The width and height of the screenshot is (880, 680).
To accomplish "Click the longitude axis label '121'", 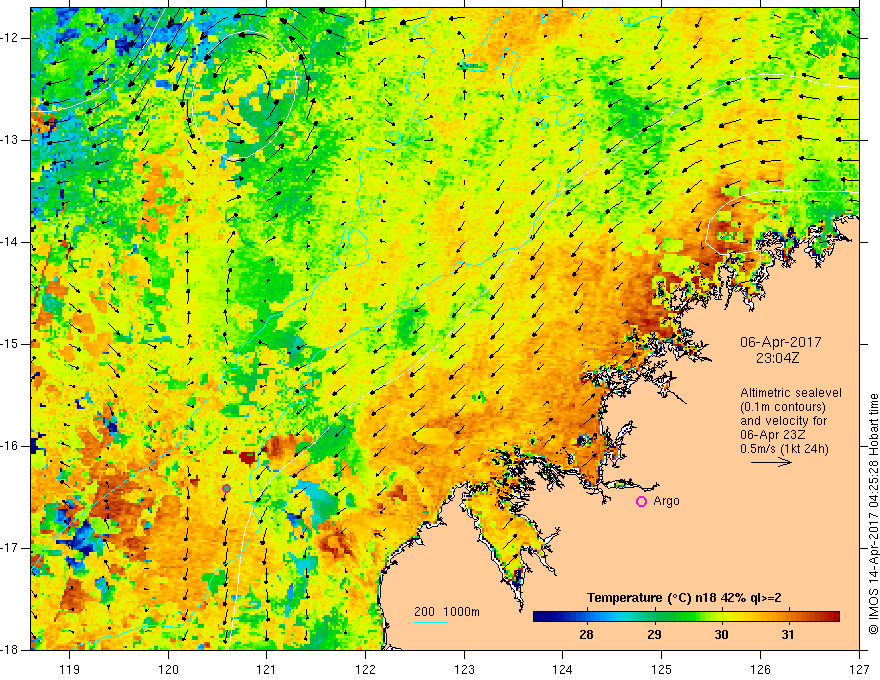I will 266,669.
